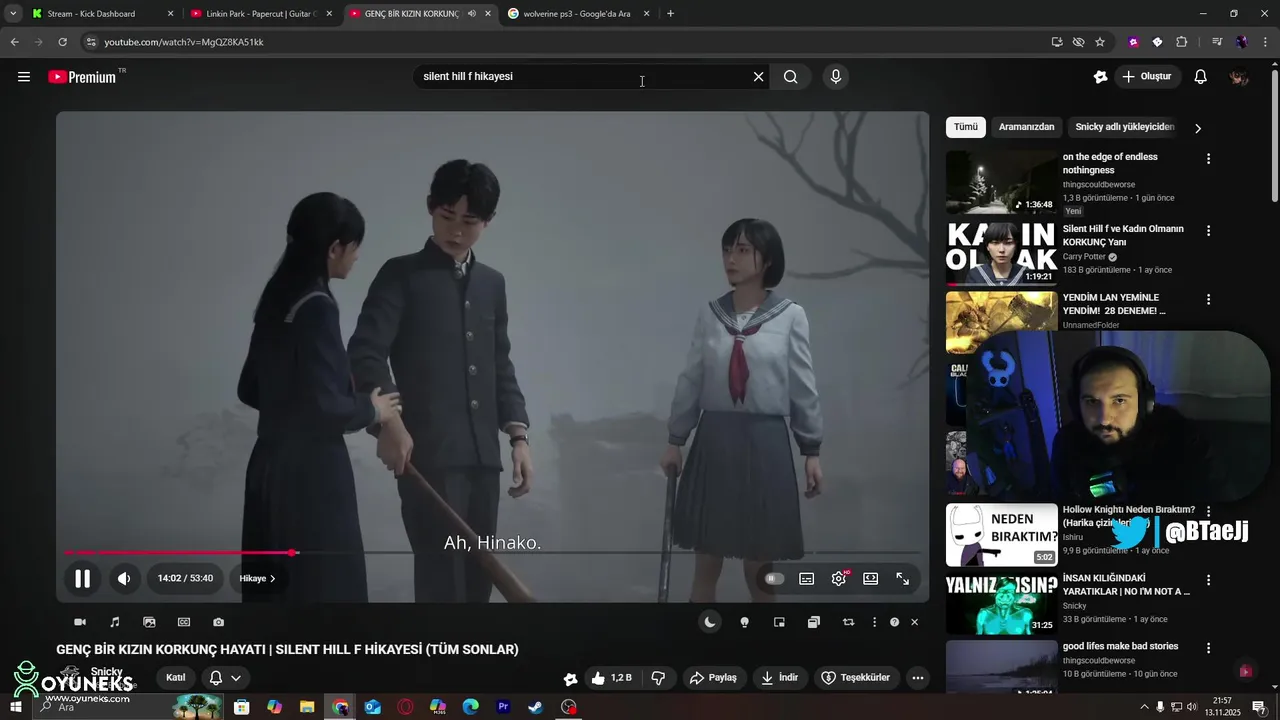Pause the video
Viewport: 1280px width, 720px height.
[82, 578]
